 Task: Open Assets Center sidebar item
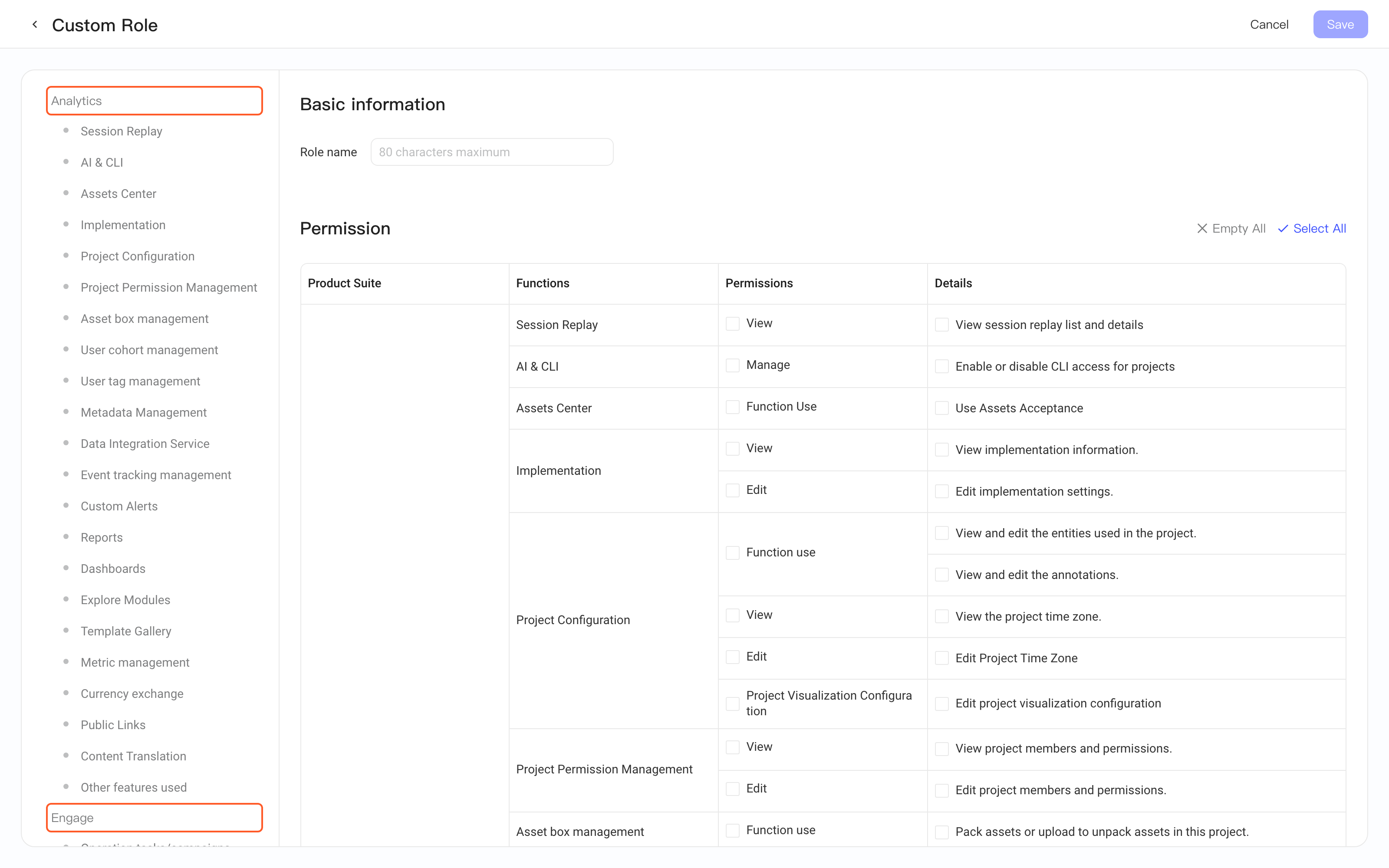(118, 194)
